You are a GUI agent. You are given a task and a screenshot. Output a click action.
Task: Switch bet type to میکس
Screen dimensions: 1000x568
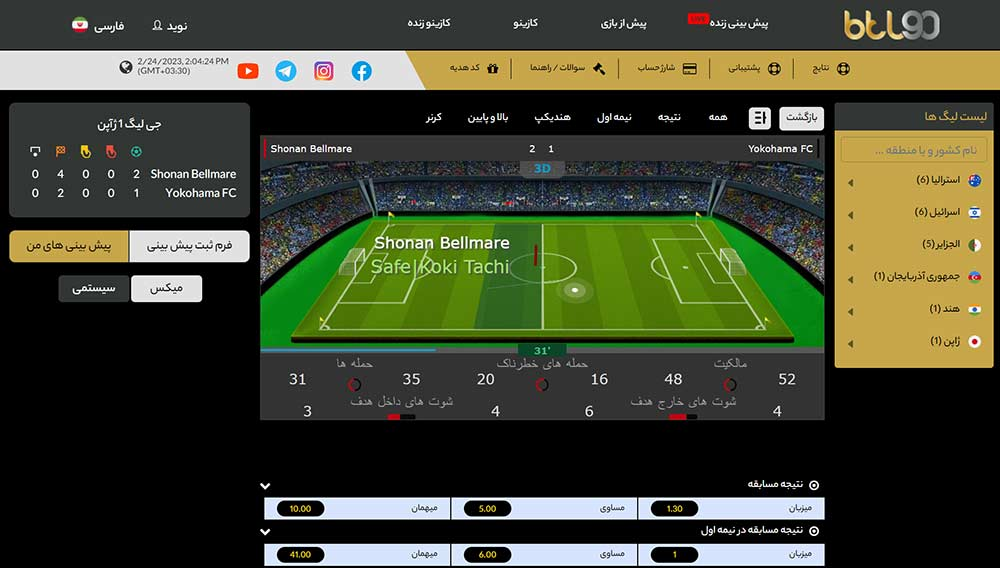point(166,289)
